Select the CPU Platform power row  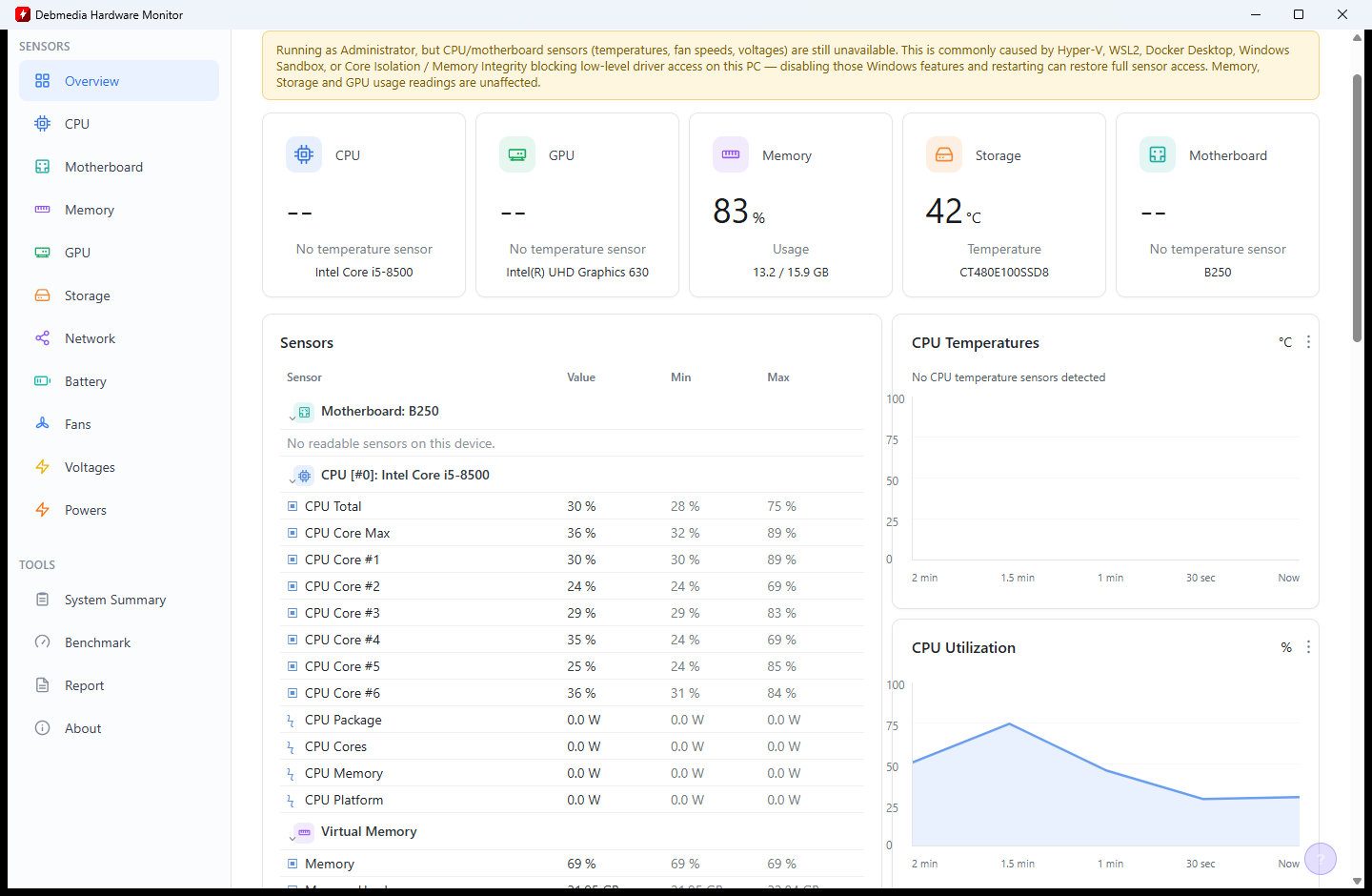pos(575,800)
